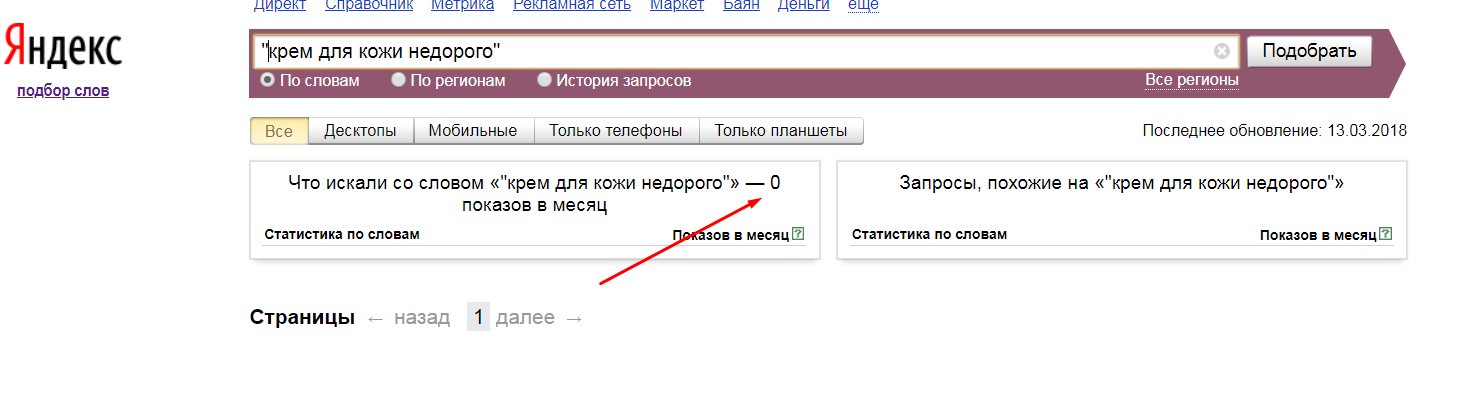Image resolution: width=1481 pixels, height=406 pixels.
Task: Open the «Только планшеты» tab
Action: [x=780, y=131]
